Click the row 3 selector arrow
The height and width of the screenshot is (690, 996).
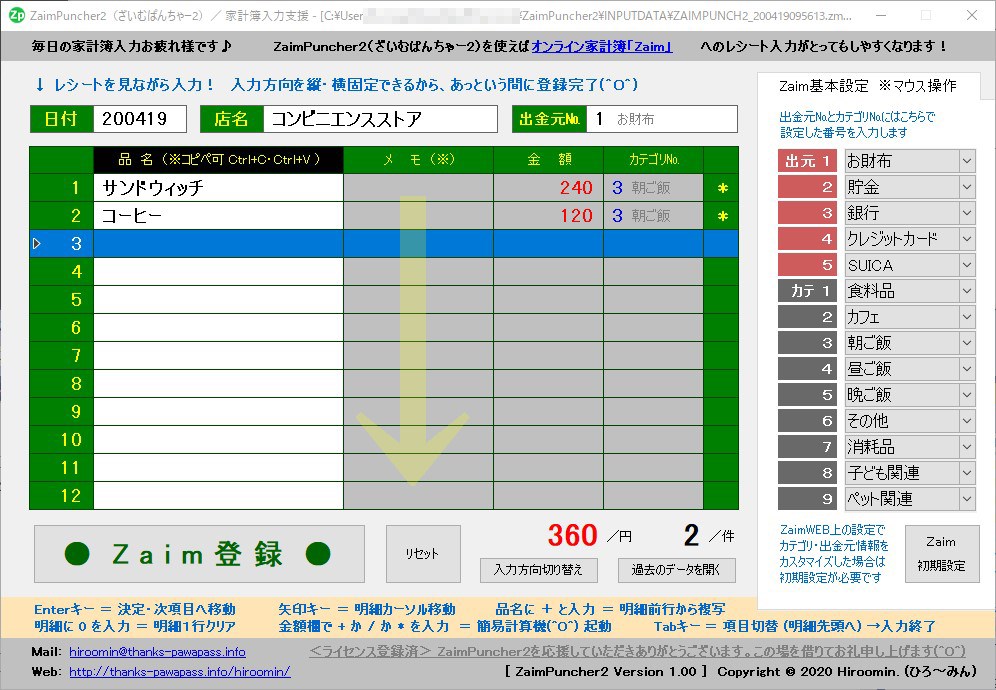(x=37, y=243)
